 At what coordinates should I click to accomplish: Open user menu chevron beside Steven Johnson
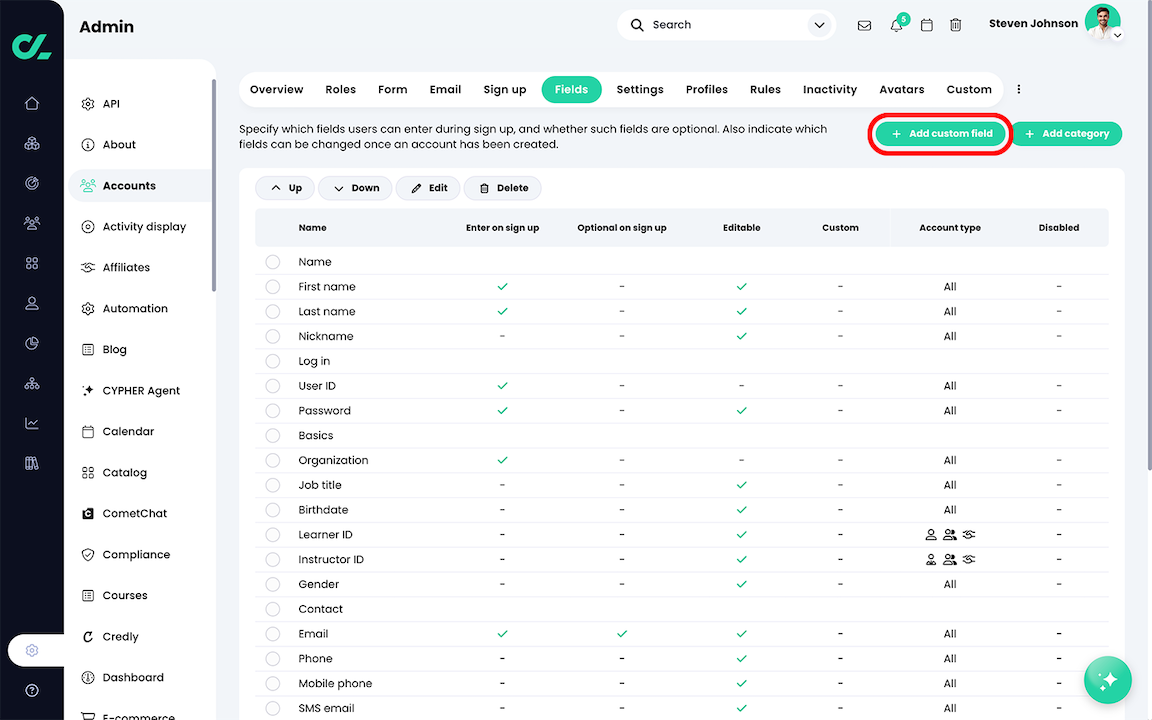1117,35
